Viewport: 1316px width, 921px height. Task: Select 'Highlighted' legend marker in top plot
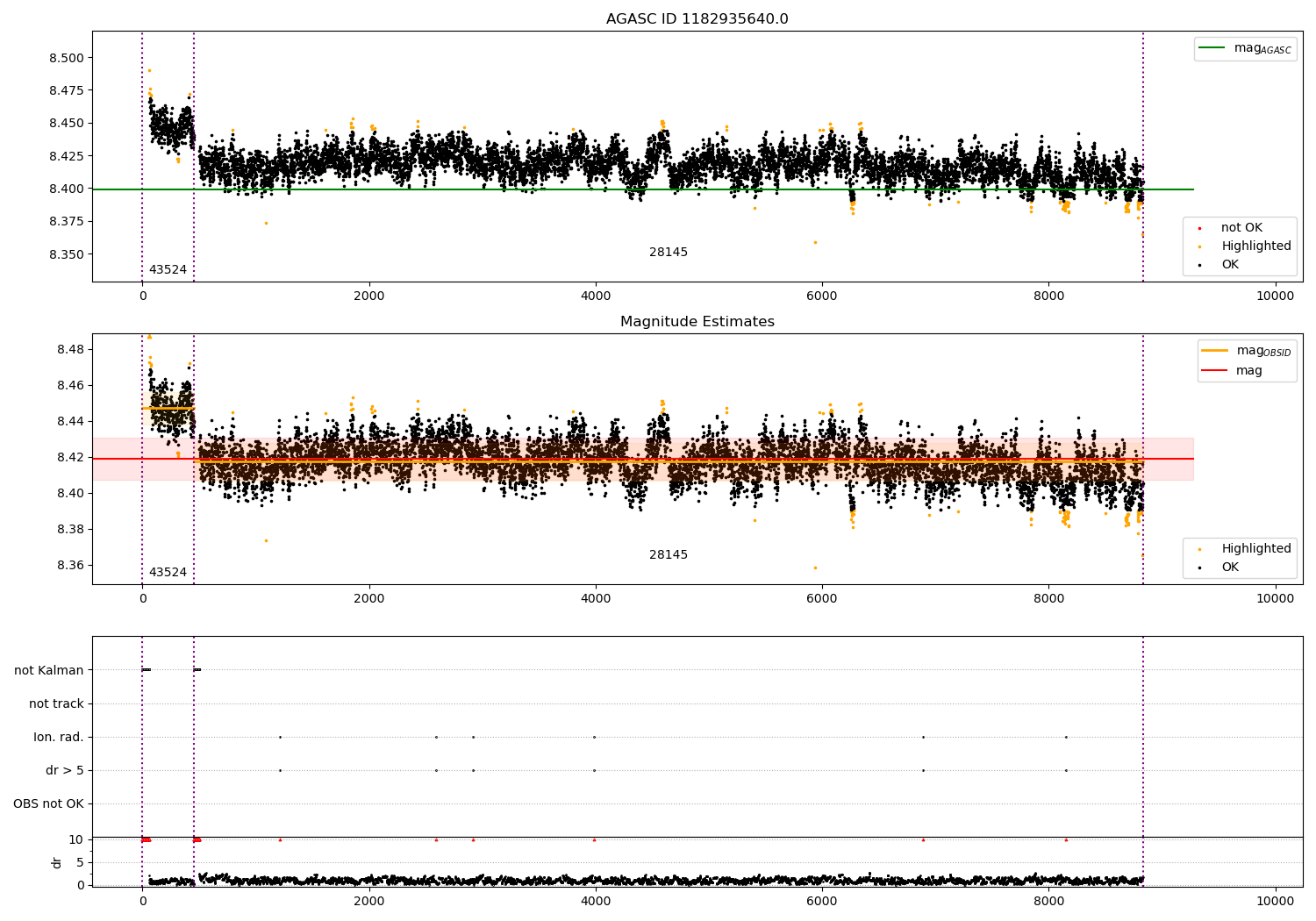pyautogui.click(x=1199, y=246)
